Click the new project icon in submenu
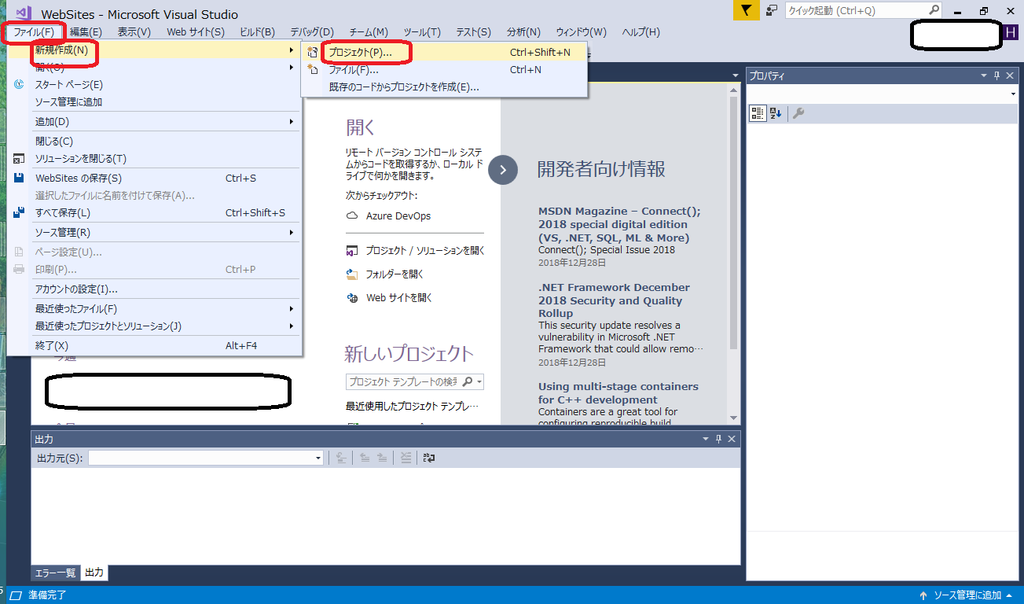1024x604 pixels. click(x=313, y=52)
